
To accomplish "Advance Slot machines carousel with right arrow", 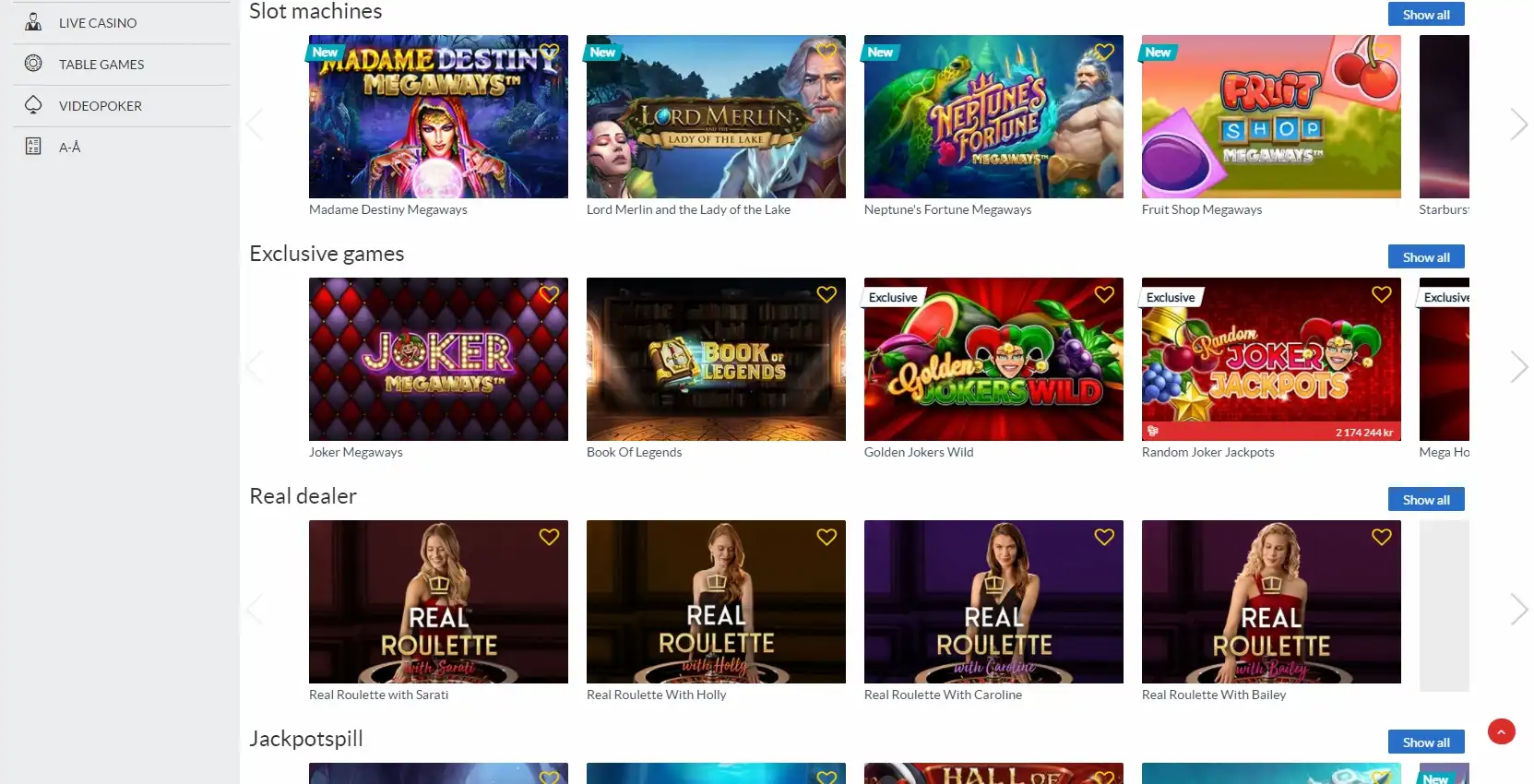I will point(1518,125).
